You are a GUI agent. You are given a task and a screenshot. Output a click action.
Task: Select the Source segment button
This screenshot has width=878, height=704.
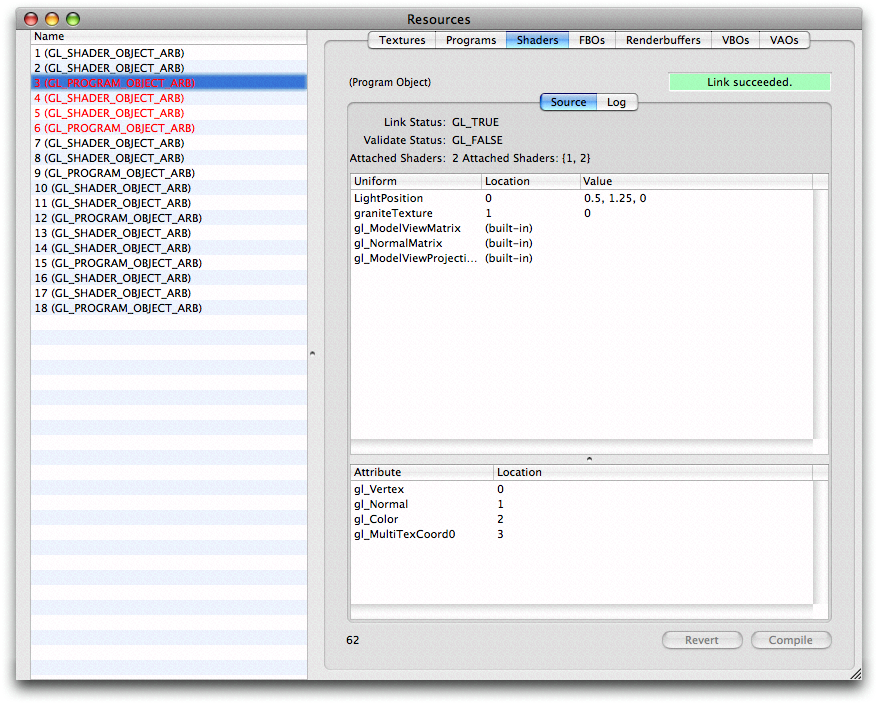[x=568, y=102]
